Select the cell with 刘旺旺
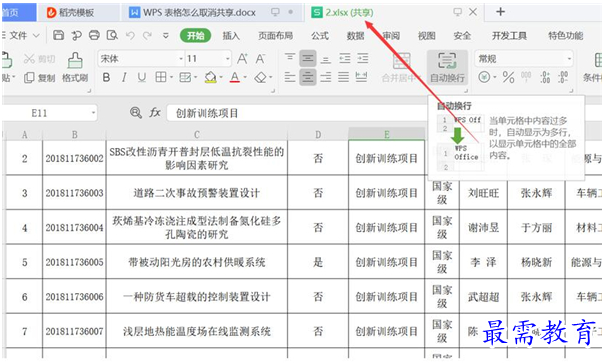 (x=483, y=193)
